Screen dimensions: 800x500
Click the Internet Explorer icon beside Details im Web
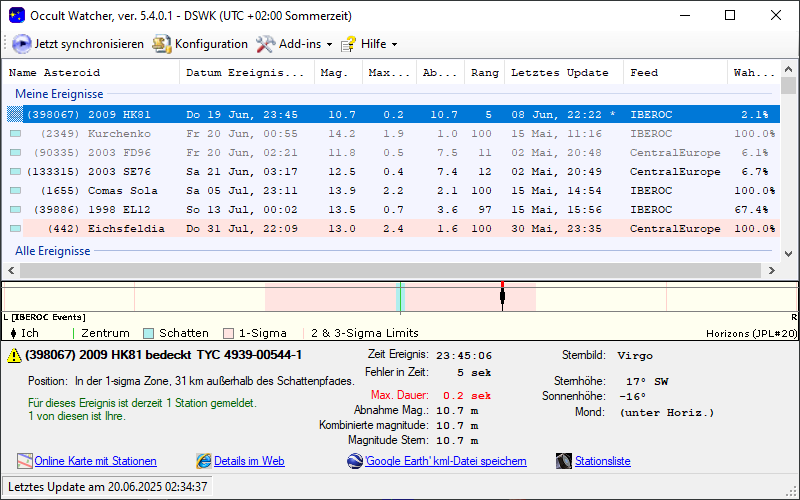[204, 461]
